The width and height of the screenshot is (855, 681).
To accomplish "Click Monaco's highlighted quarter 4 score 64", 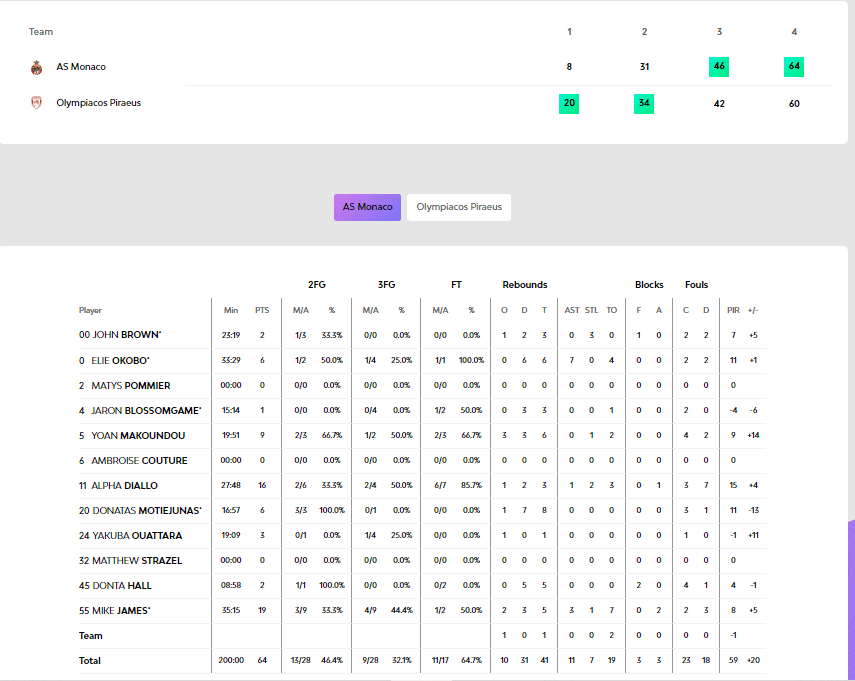I will [x=794, y=67].
